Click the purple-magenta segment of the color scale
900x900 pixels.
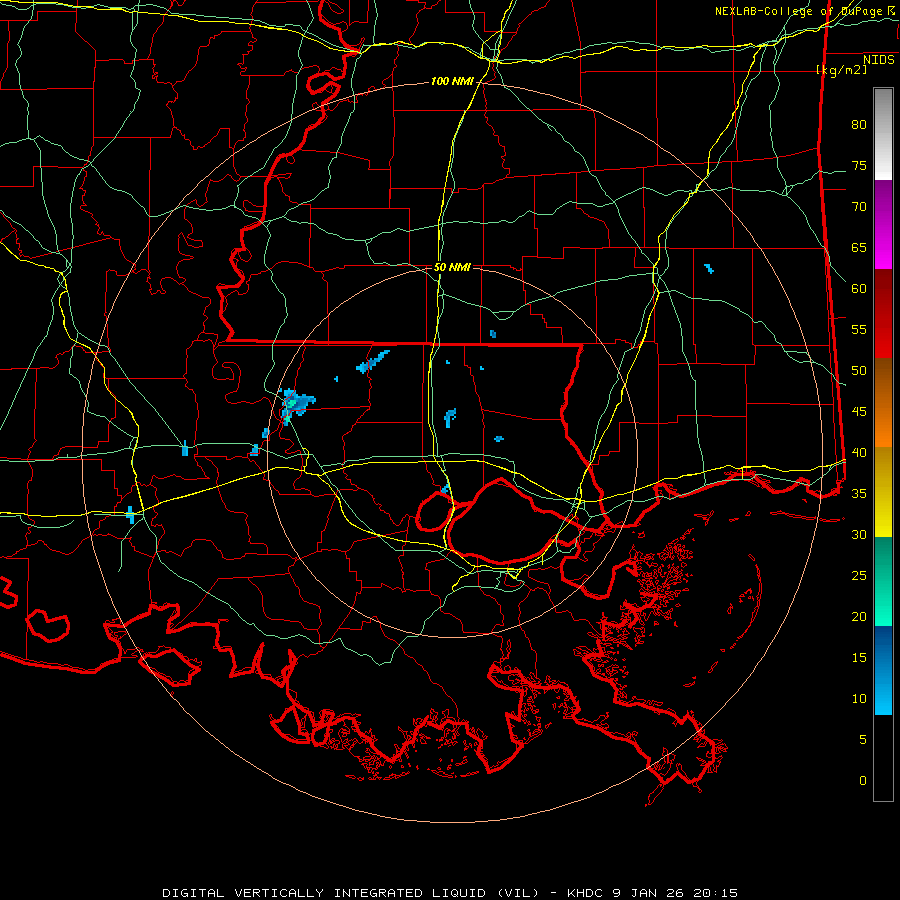coord(883,225)
